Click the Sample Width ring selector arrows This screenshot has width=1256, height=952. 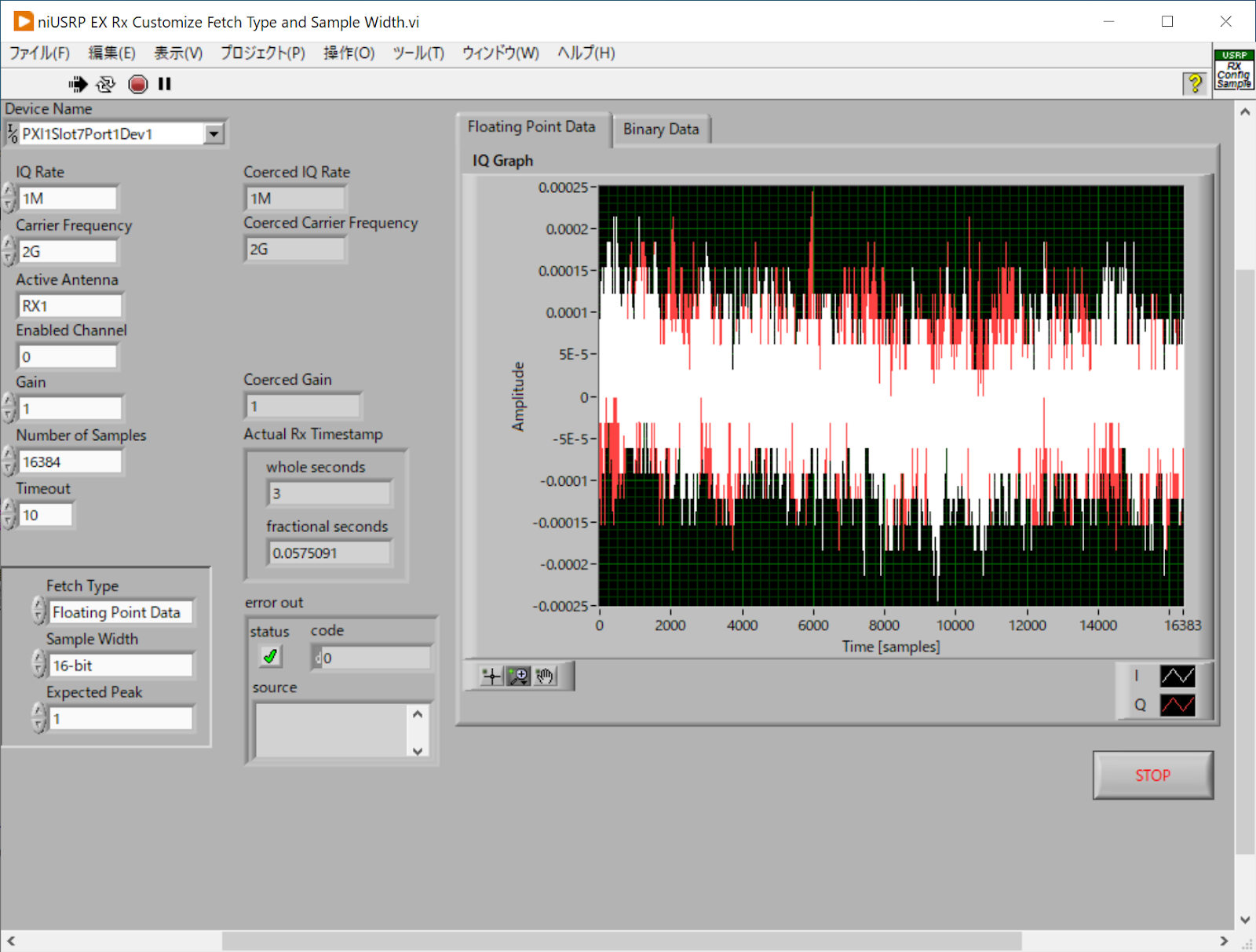(x=39, y=665)
